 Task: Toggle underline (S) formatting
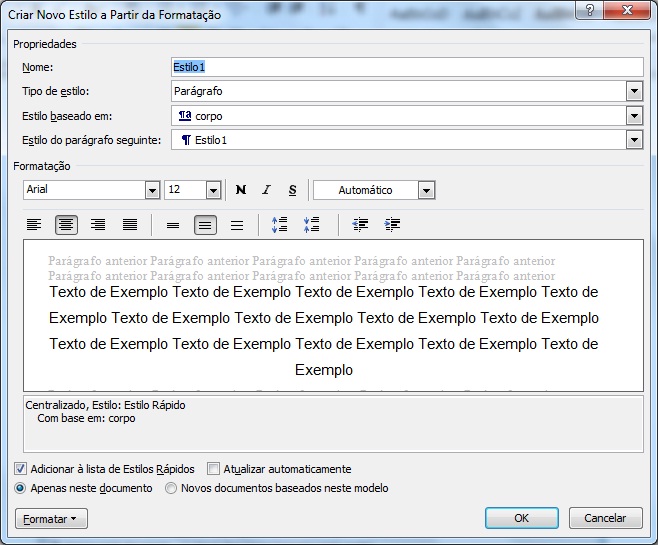[292, 190]
